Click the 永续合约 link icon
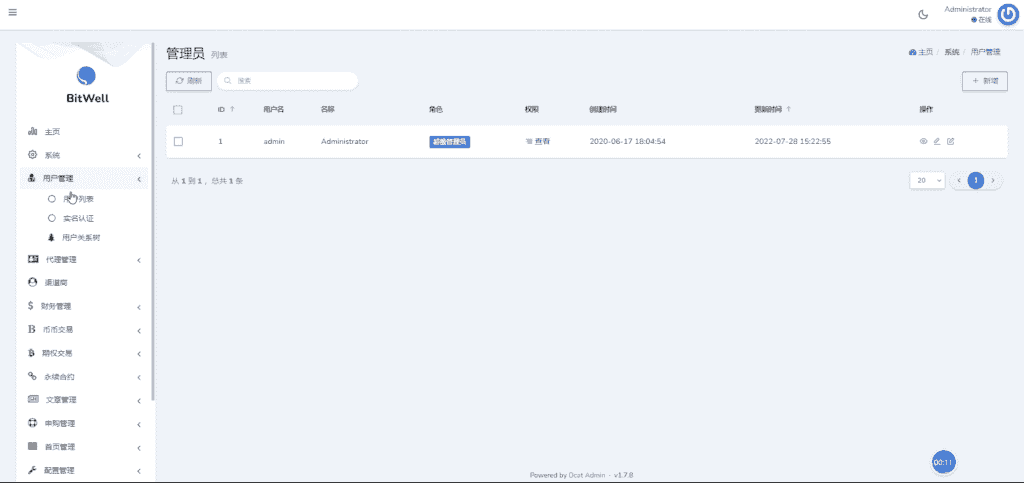 click(31, 376)
